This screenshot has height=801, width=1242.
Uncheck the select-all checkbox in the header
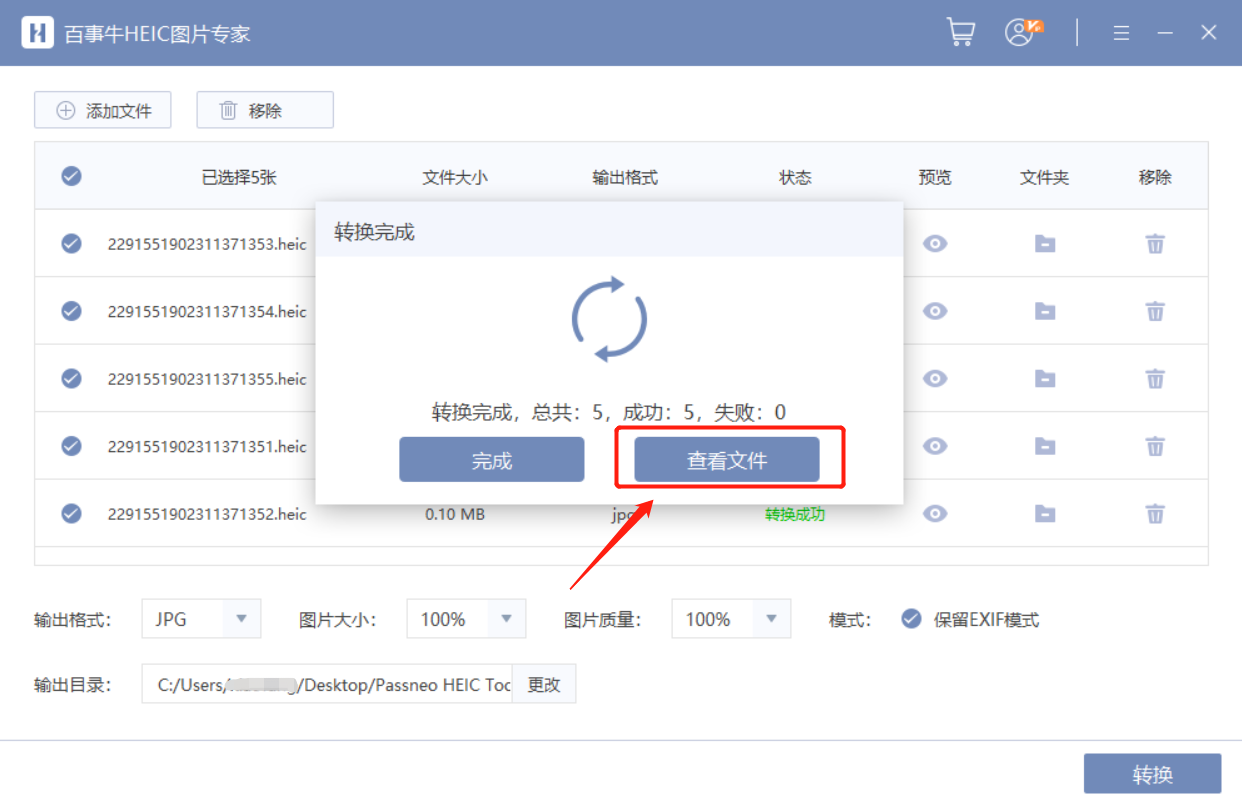tap(71, 175)
